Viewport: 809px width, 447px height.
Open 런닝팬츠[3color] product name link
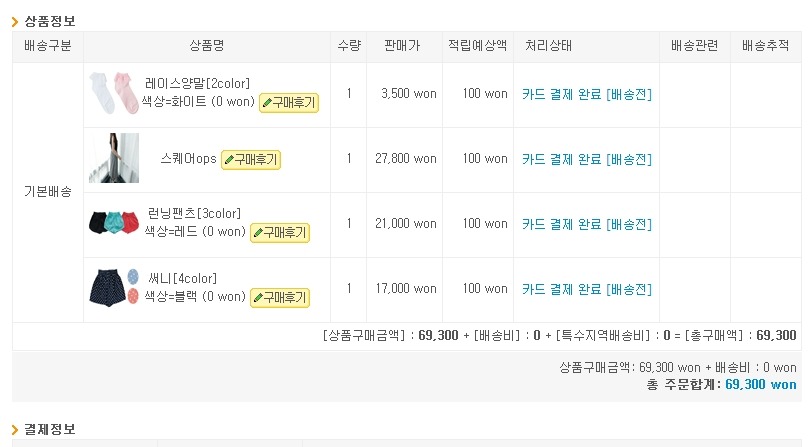[194, 213]
